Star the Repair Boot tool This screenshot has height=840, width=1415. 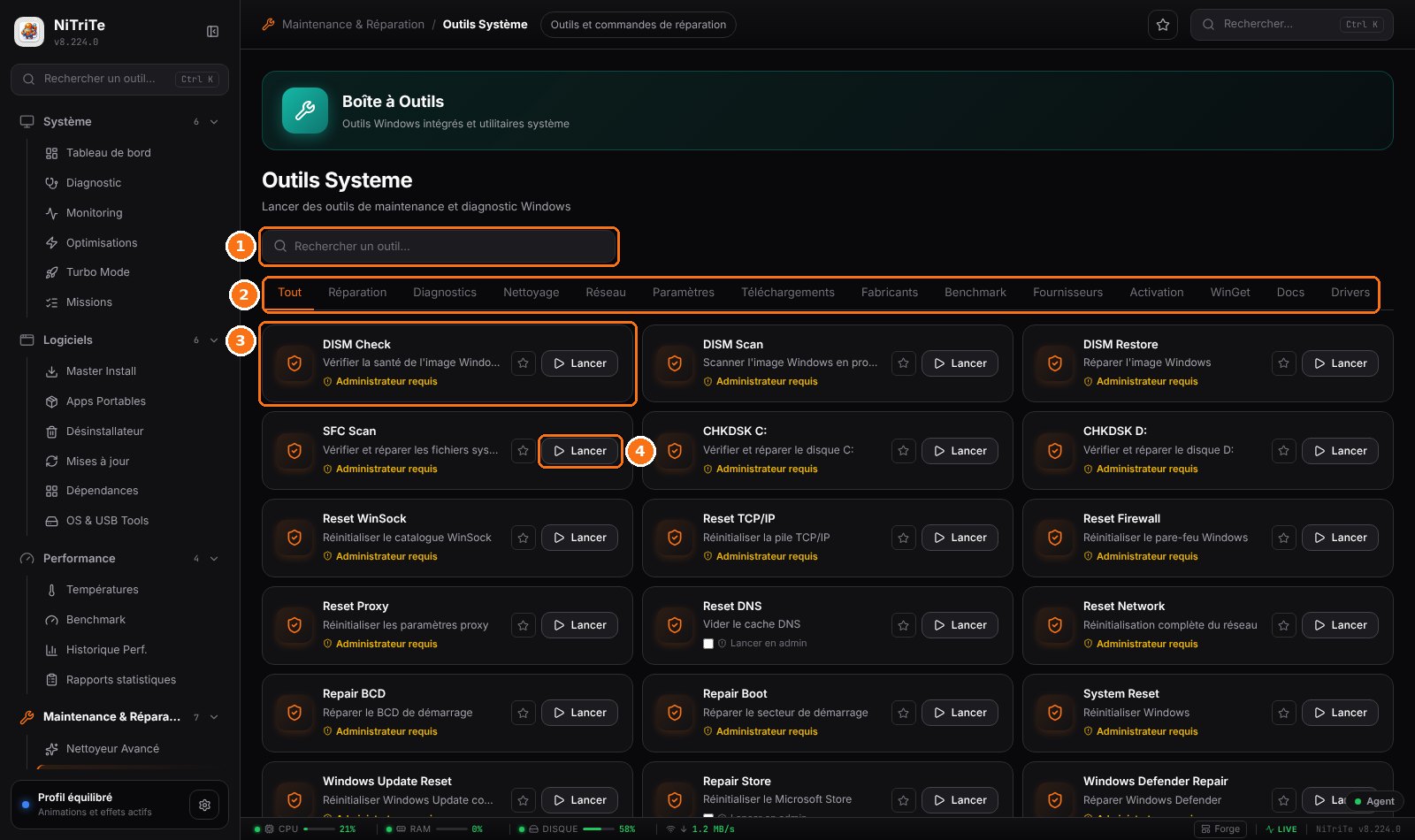point(903,713)
